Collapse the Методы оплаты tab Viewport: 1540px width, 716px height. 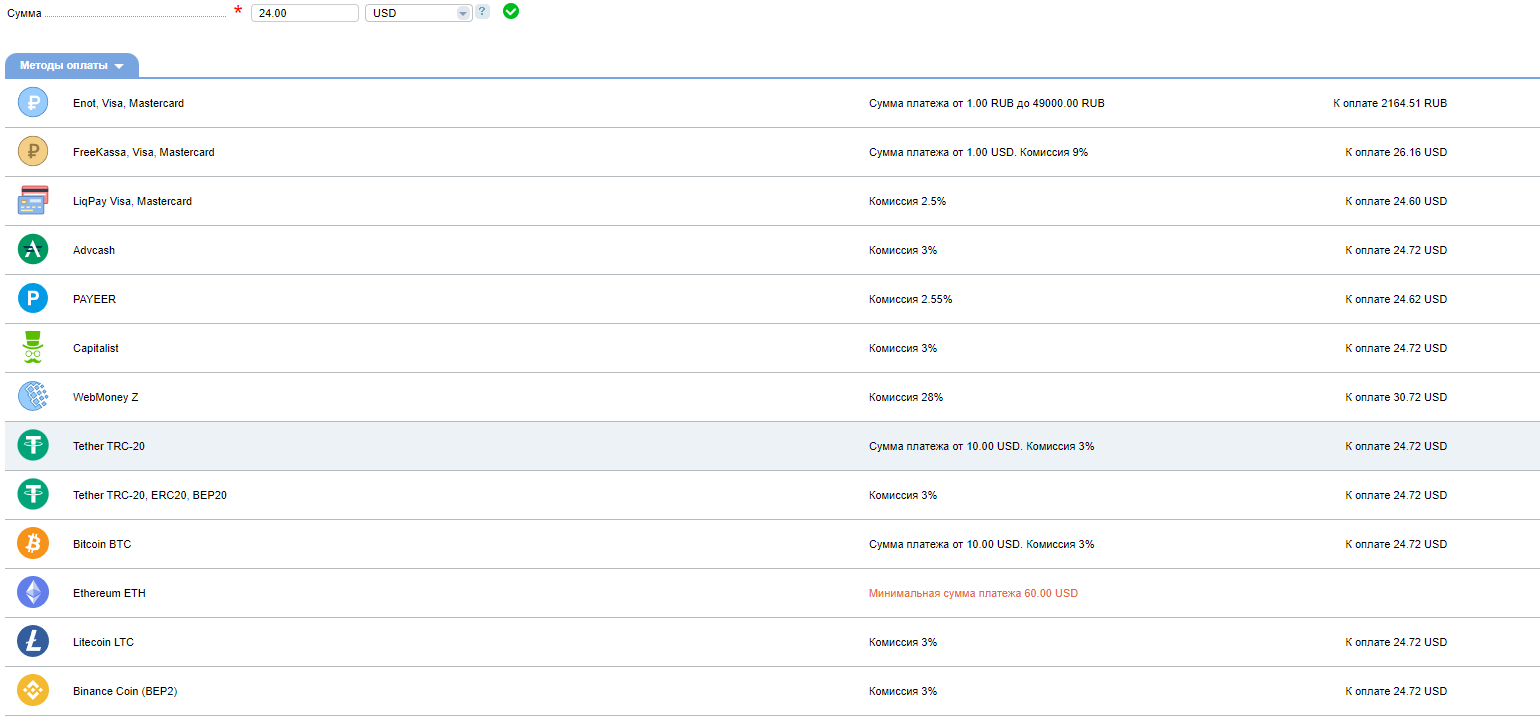(x=72, y=65)
